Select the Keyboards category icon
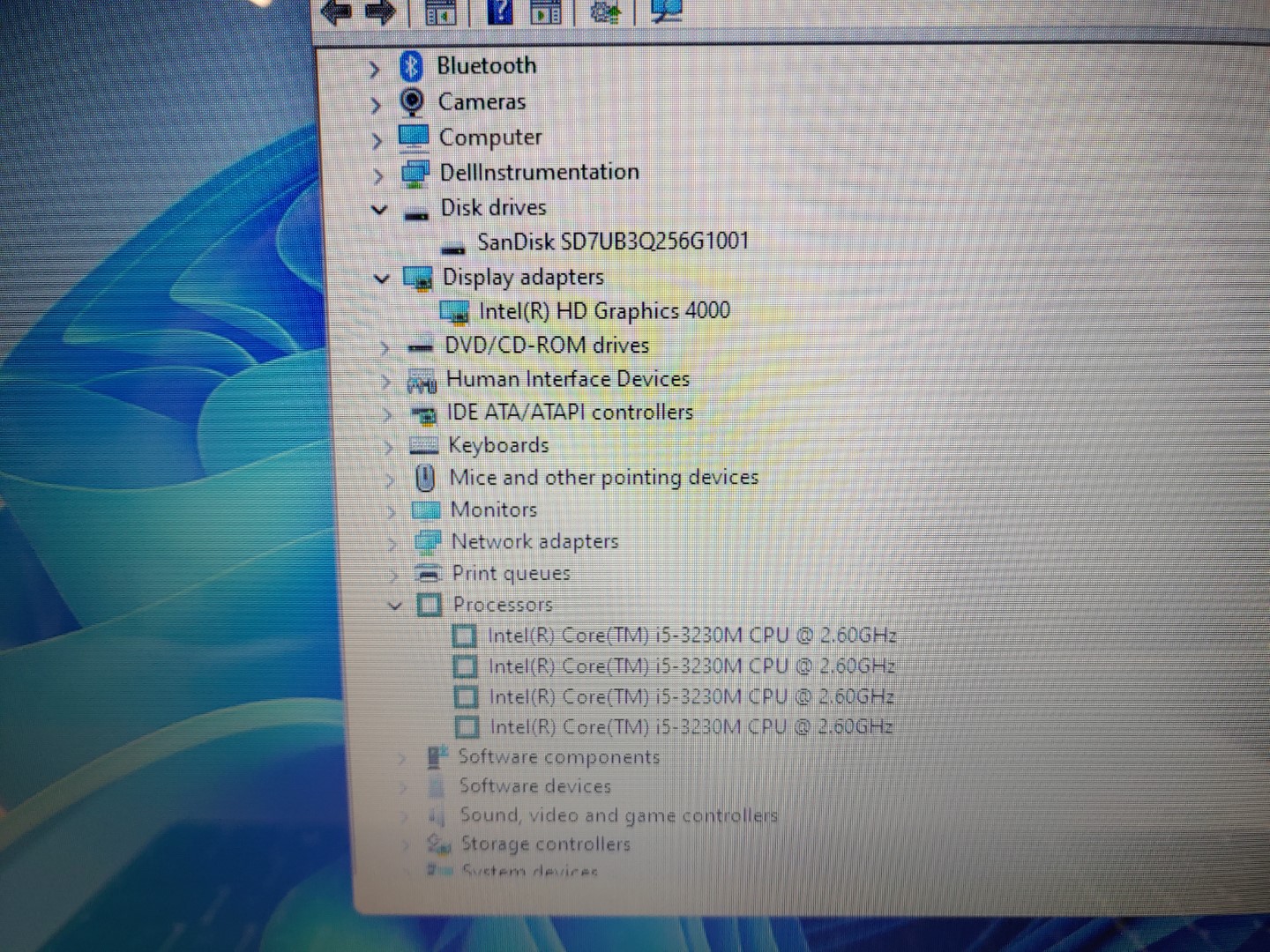This screenshot has width=1270, height=952. point(423,446)
